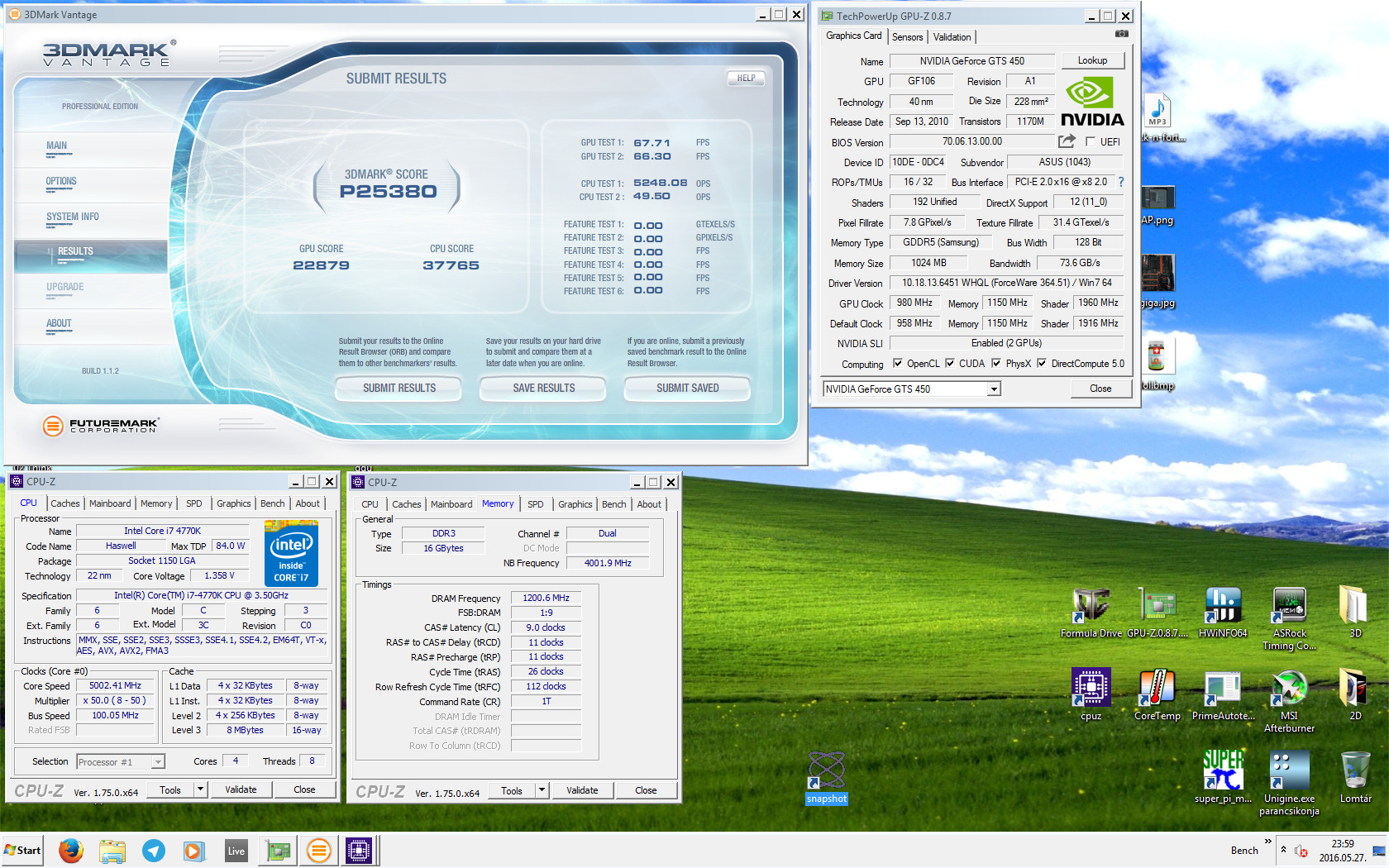1389x868 pixels.
Task: Expand the Bench toolbar chevron in the taskbar
Action: pyautogui.click(x=1268, y=842)
